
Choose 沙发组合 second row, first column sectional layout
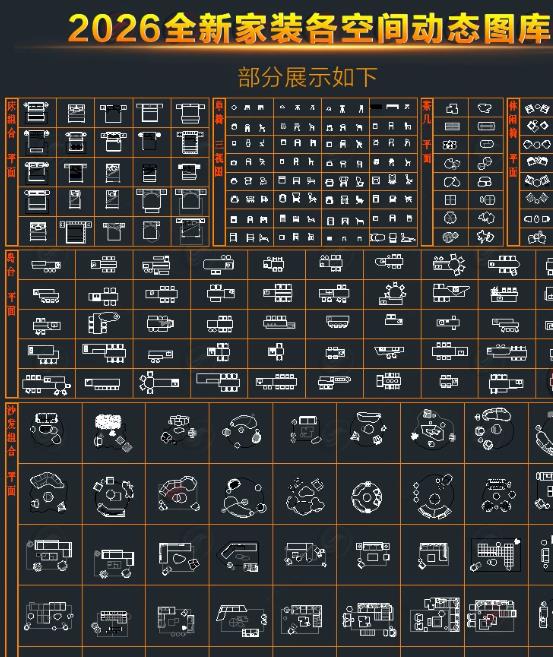[48, 492]
